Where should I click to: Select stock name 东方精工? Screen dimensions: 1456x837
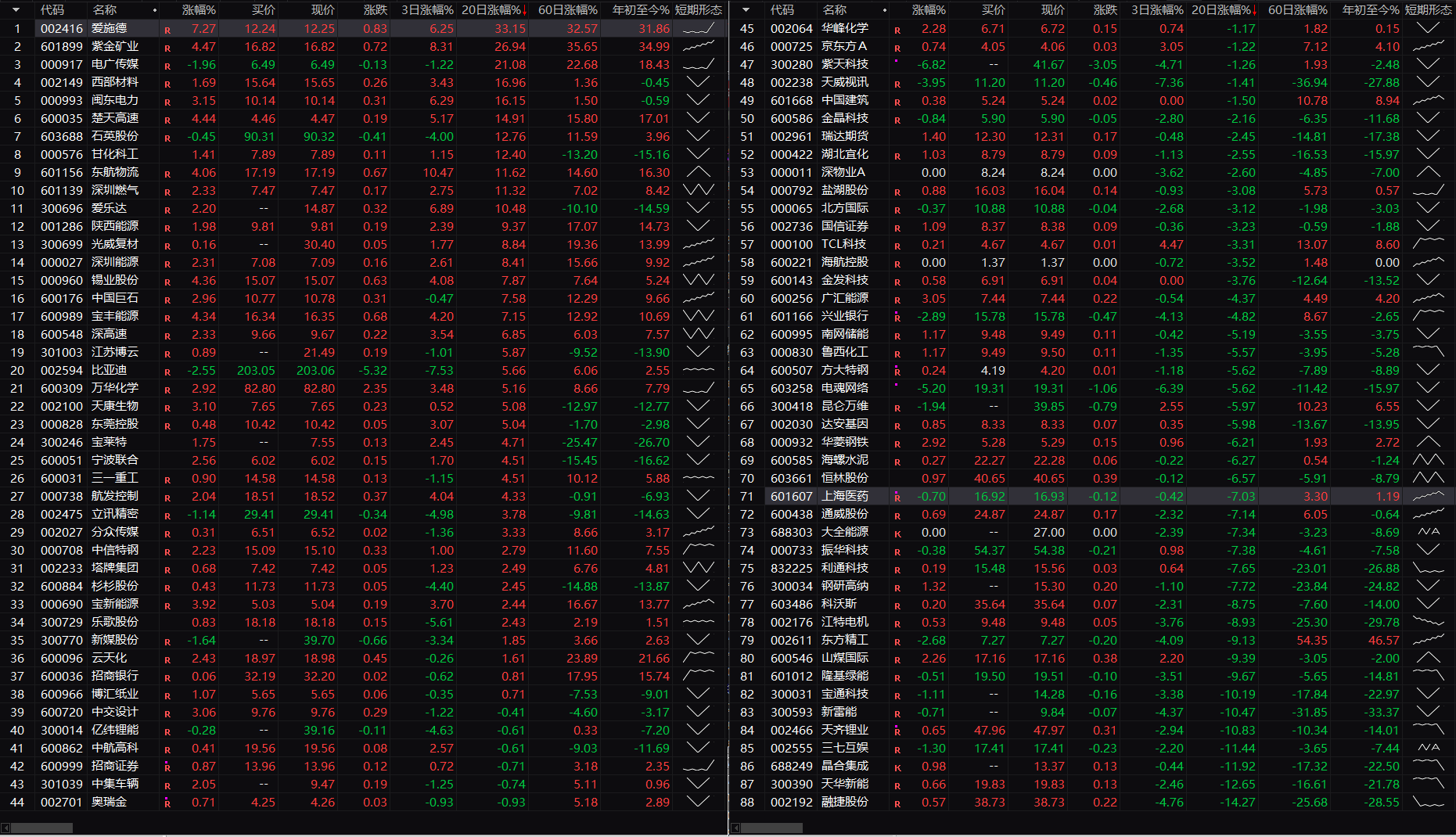coord(845,640)
